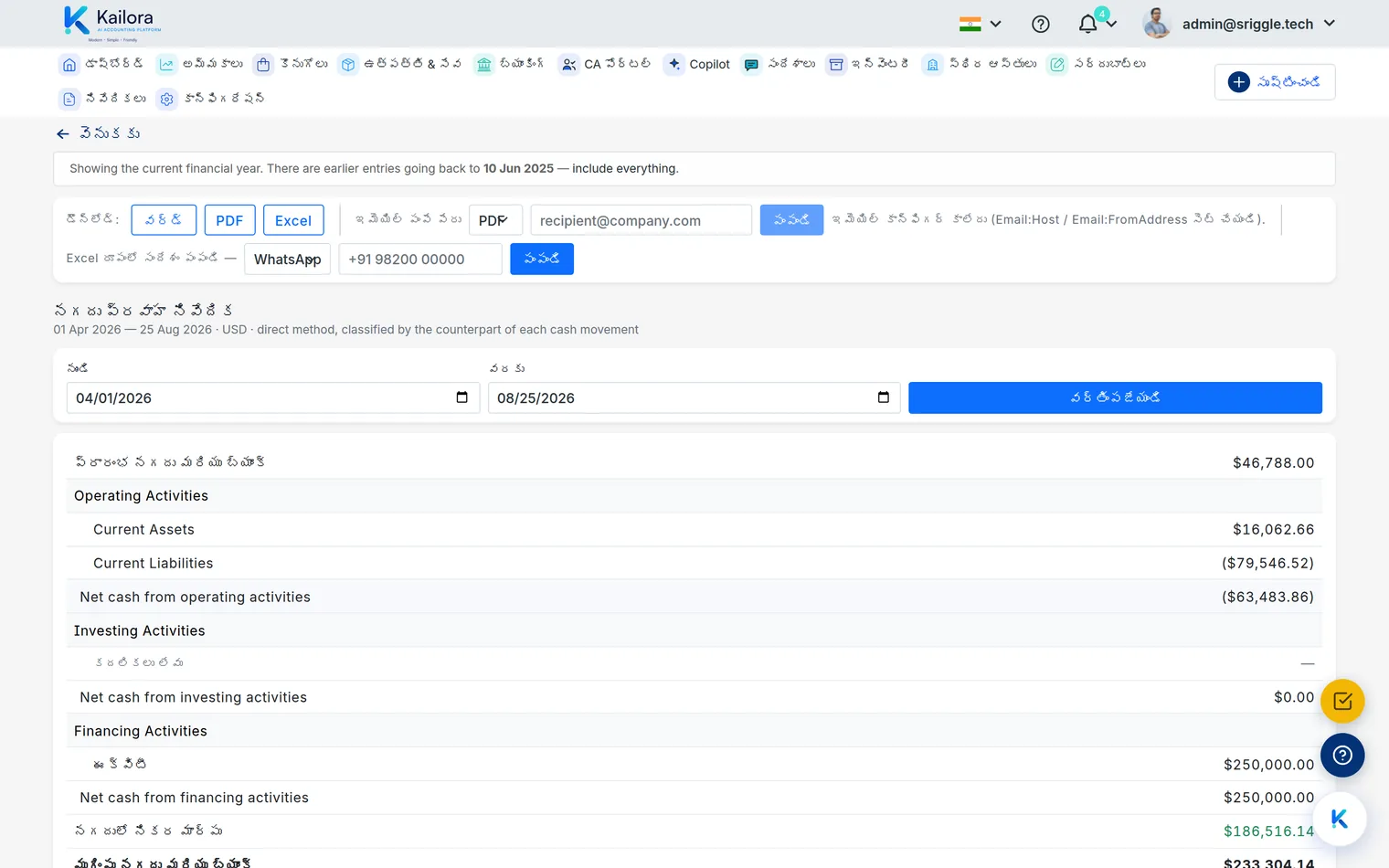Click the recipient@company.com email field
This screenshot has height=868, width=1389.
(641, 220)
